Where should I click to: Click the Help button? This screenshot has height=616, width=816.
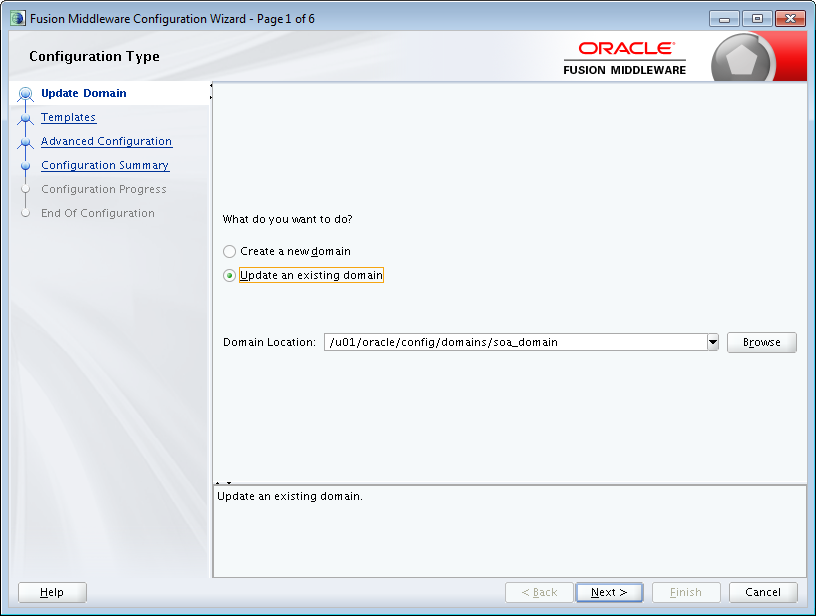point(51,592)
